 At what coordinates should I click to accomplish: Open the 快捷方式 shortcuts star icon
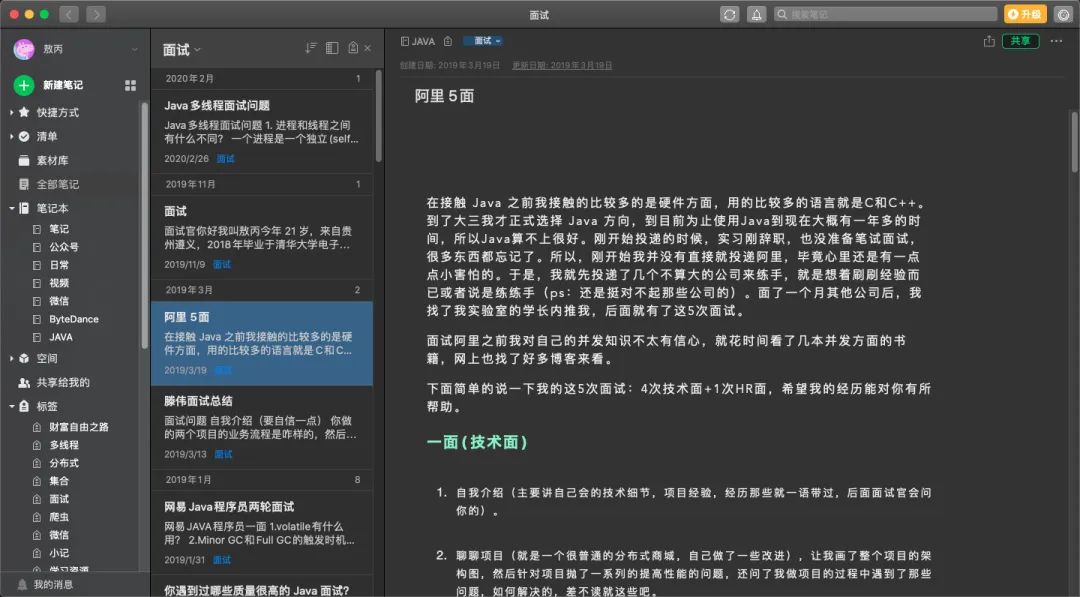click(x=24, y=112)
